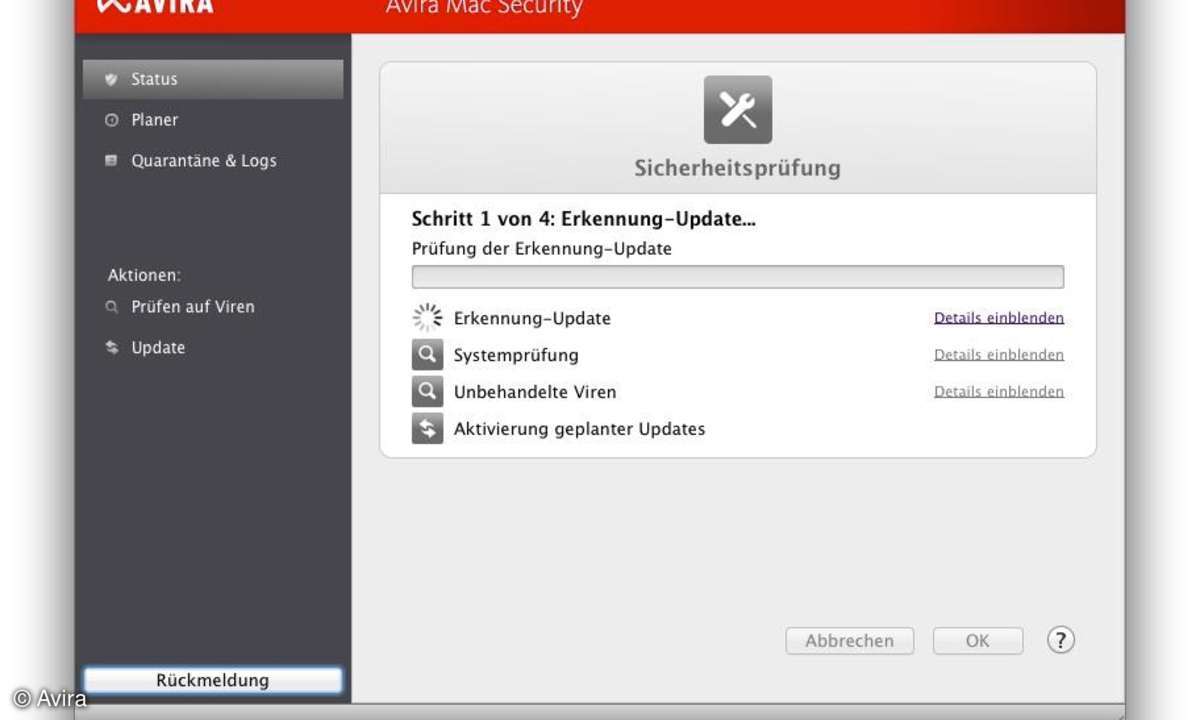
Task: Click the Sicherheitsprüfung heading
Action: tap(738, 168)
